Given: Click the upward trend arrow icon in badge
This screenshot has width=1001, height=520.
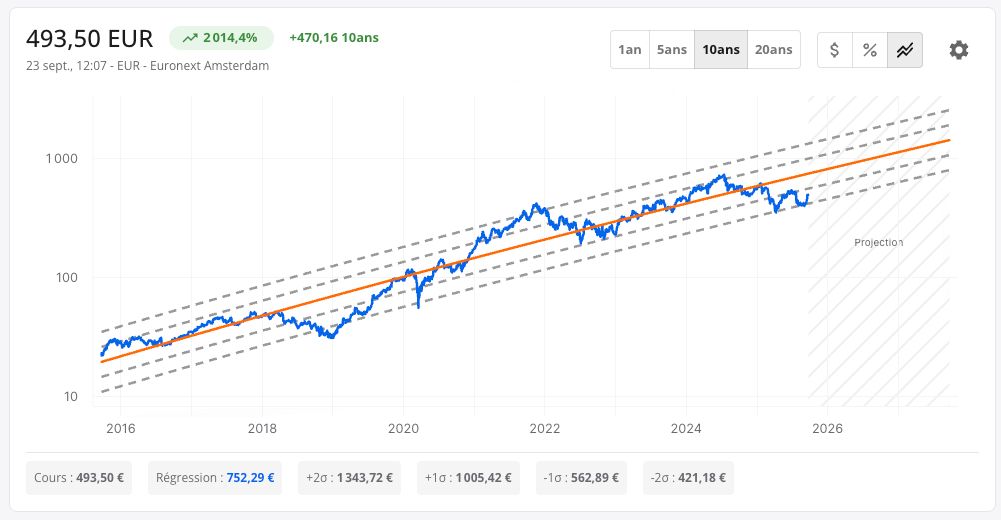Looking at the screenshot, I should click(190, 38).
